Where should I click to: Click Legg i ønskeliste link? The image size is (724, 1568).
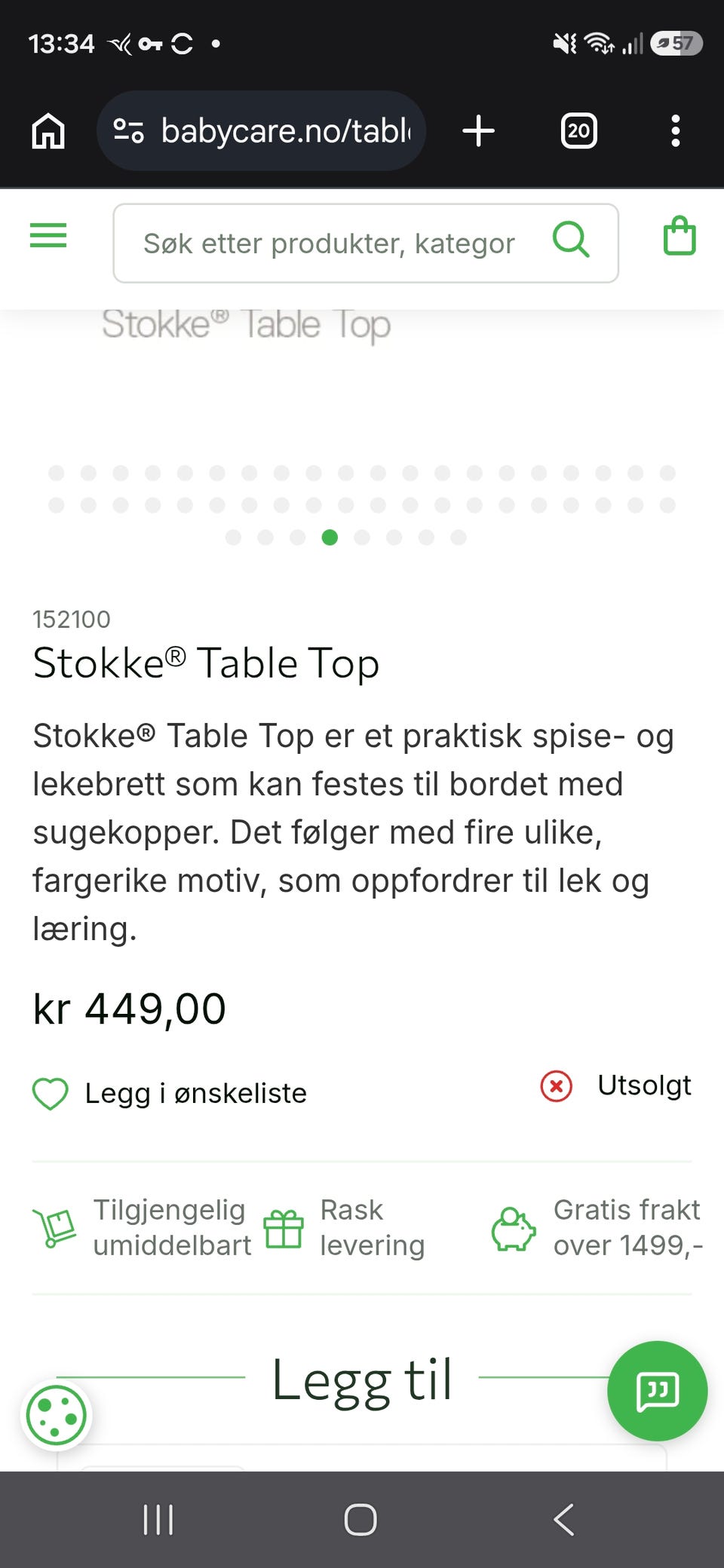pyautogui.click(x=195, y=1093)
